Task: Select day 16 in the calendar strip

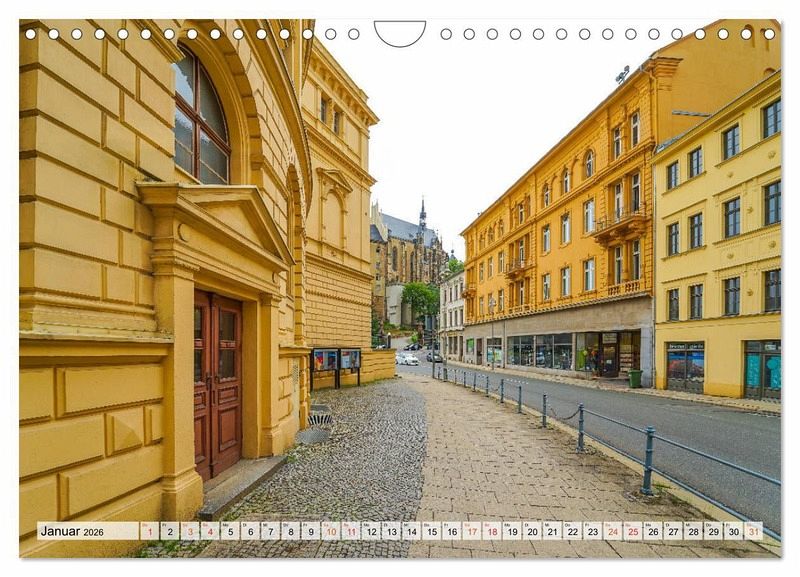Action: (452, 531)
